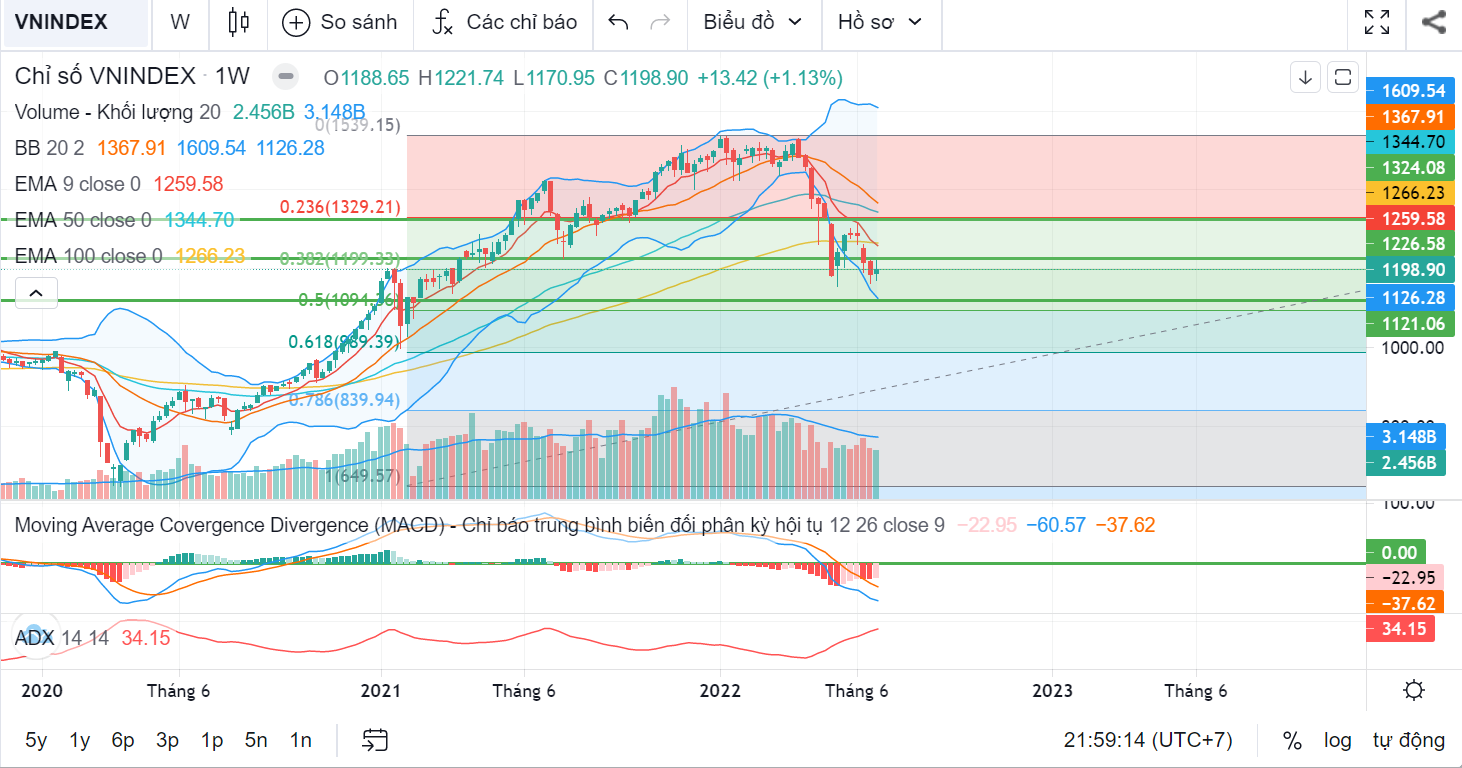Select the BB 20 2 indicator legend
This screenshot has height=768, width=1462.
pos(50,148)
